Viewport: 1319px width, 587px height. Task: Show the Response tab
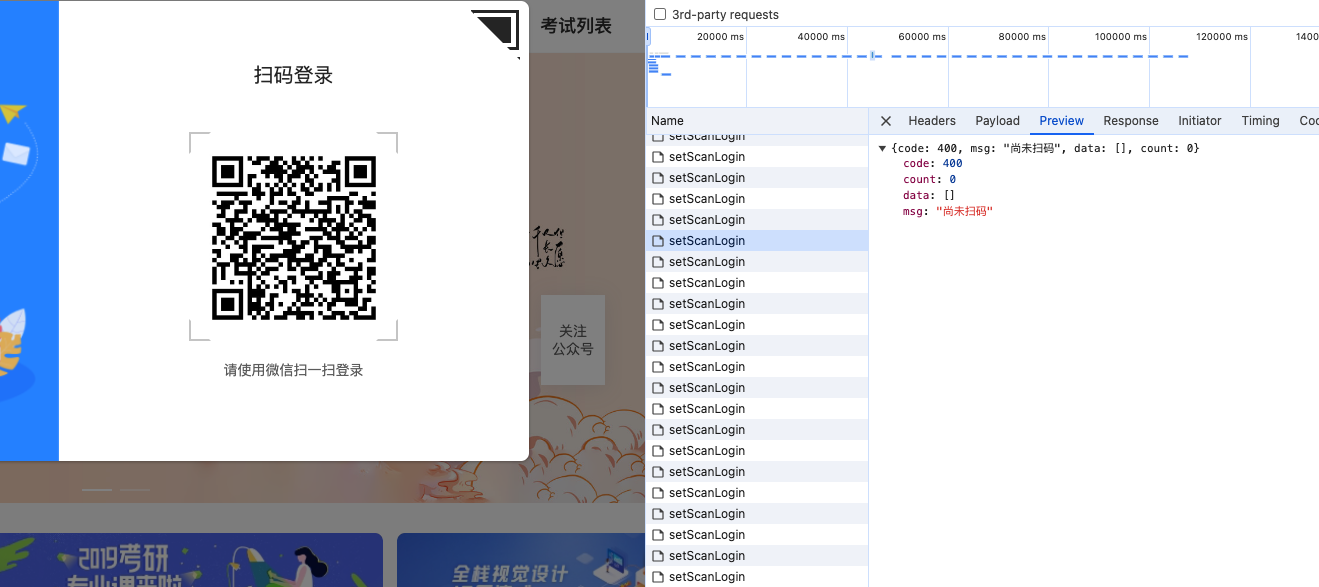(x=1131, y=121)
